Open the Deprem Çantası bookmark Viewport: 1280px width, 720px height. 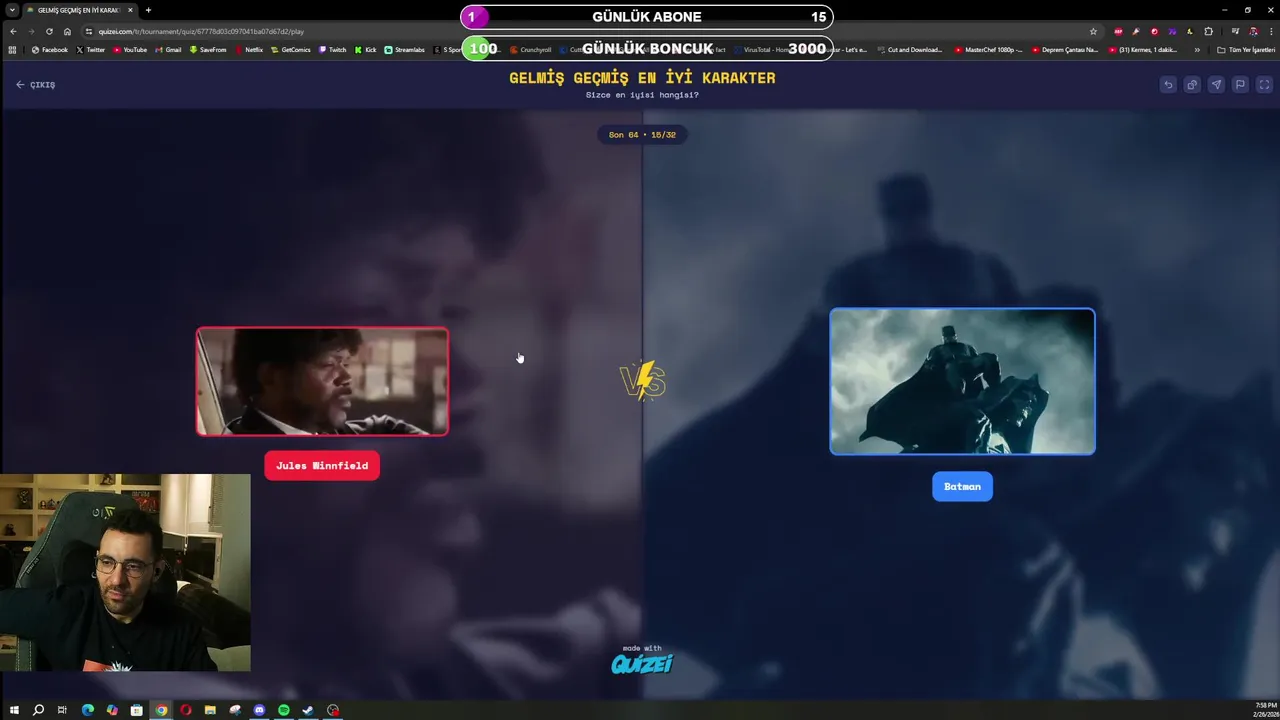point(1065,49)
